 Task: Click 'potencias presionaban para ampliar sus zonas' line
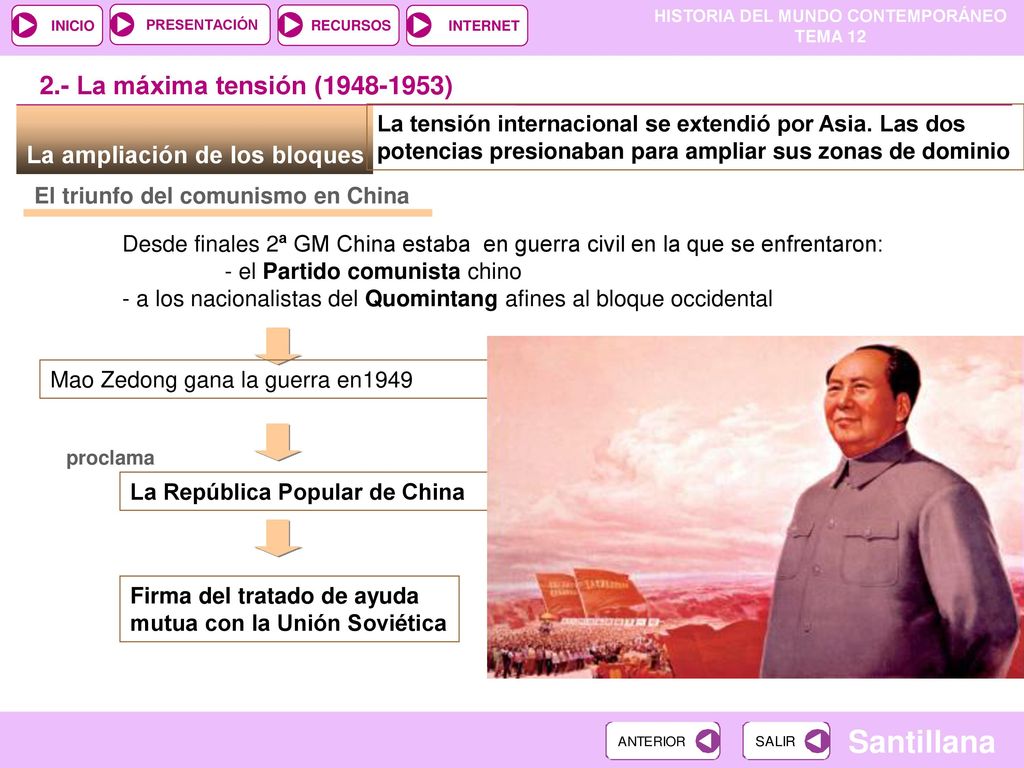(694, 151)
